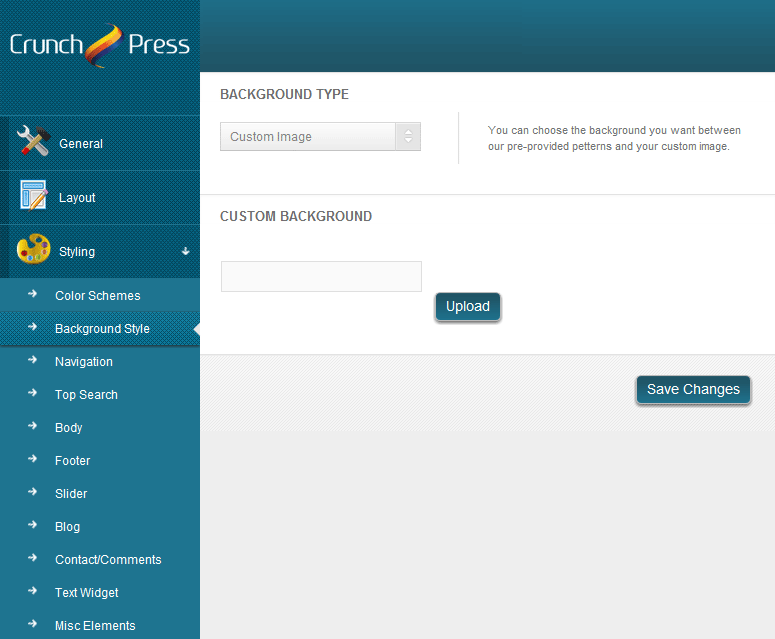Open the Custom Image background type dropdown
775x639 pixels.
click(320, 136)
